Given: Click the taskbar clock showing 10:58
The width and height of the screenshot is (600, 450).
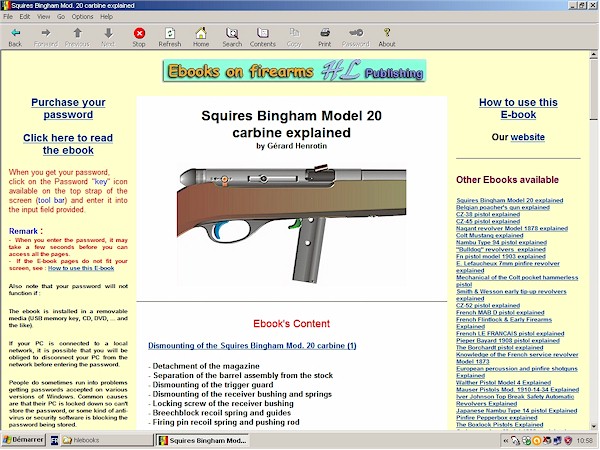Looking at the screenshot, I should [x=585, y=441].
